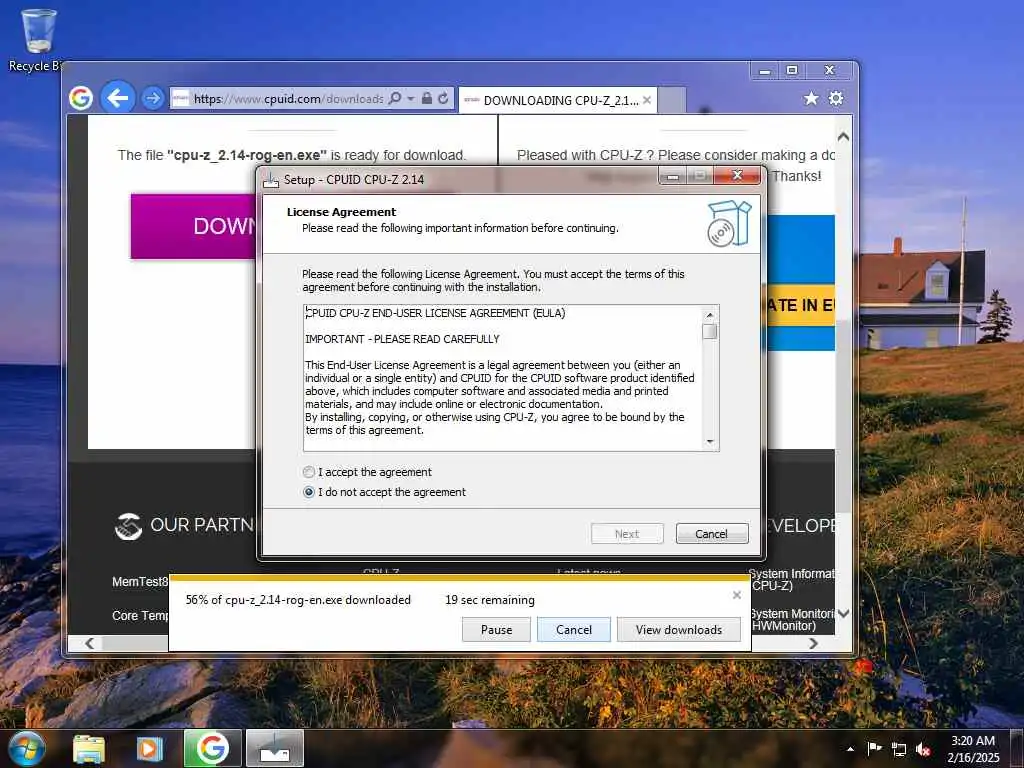Open a new blank browser tab

pyautogui.click(x=672, y=101)
